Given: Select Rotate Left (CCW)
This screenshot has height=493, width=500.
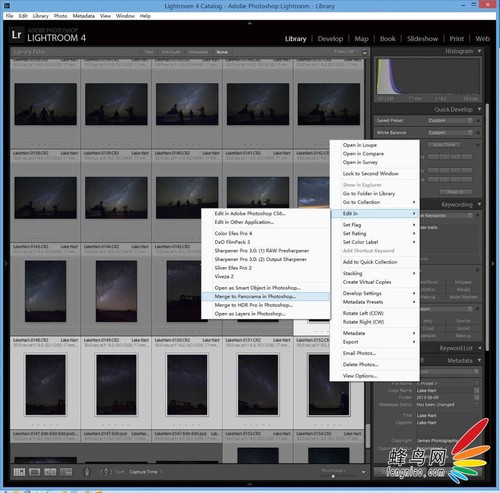Looking at the screenshot, I should [x=374, y=313].
